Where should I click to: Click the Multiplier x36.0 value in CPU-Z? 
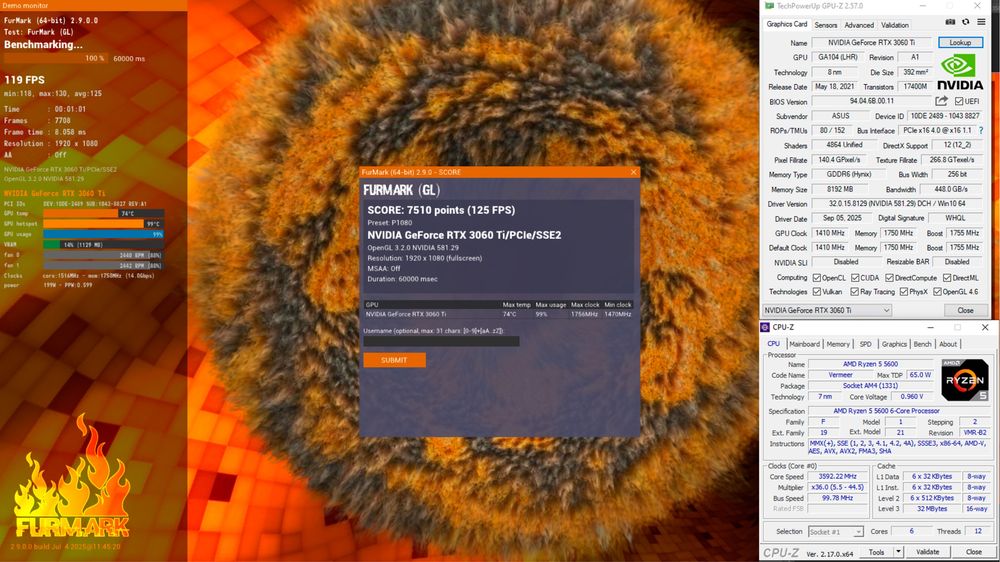coord(837,487)
